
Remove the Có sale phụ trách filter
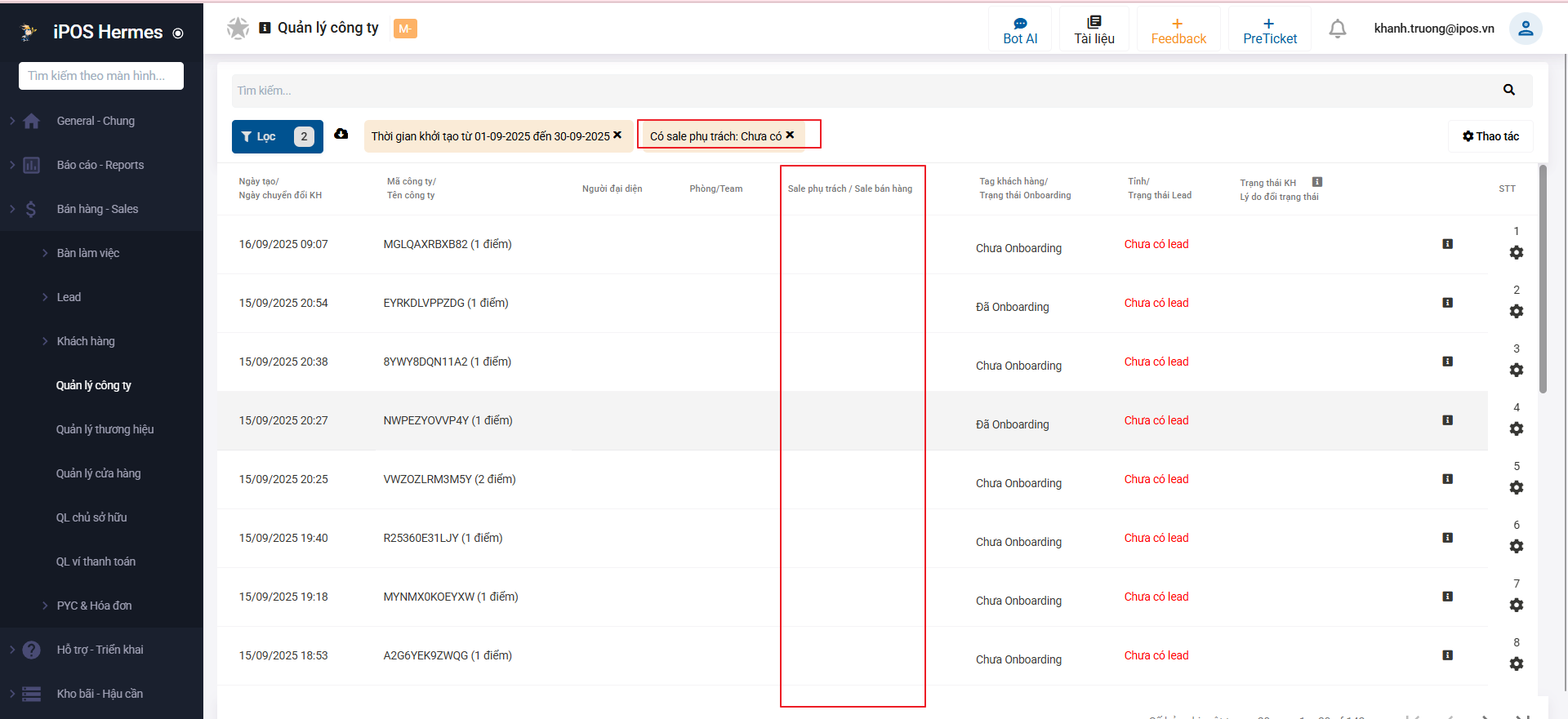790,135
